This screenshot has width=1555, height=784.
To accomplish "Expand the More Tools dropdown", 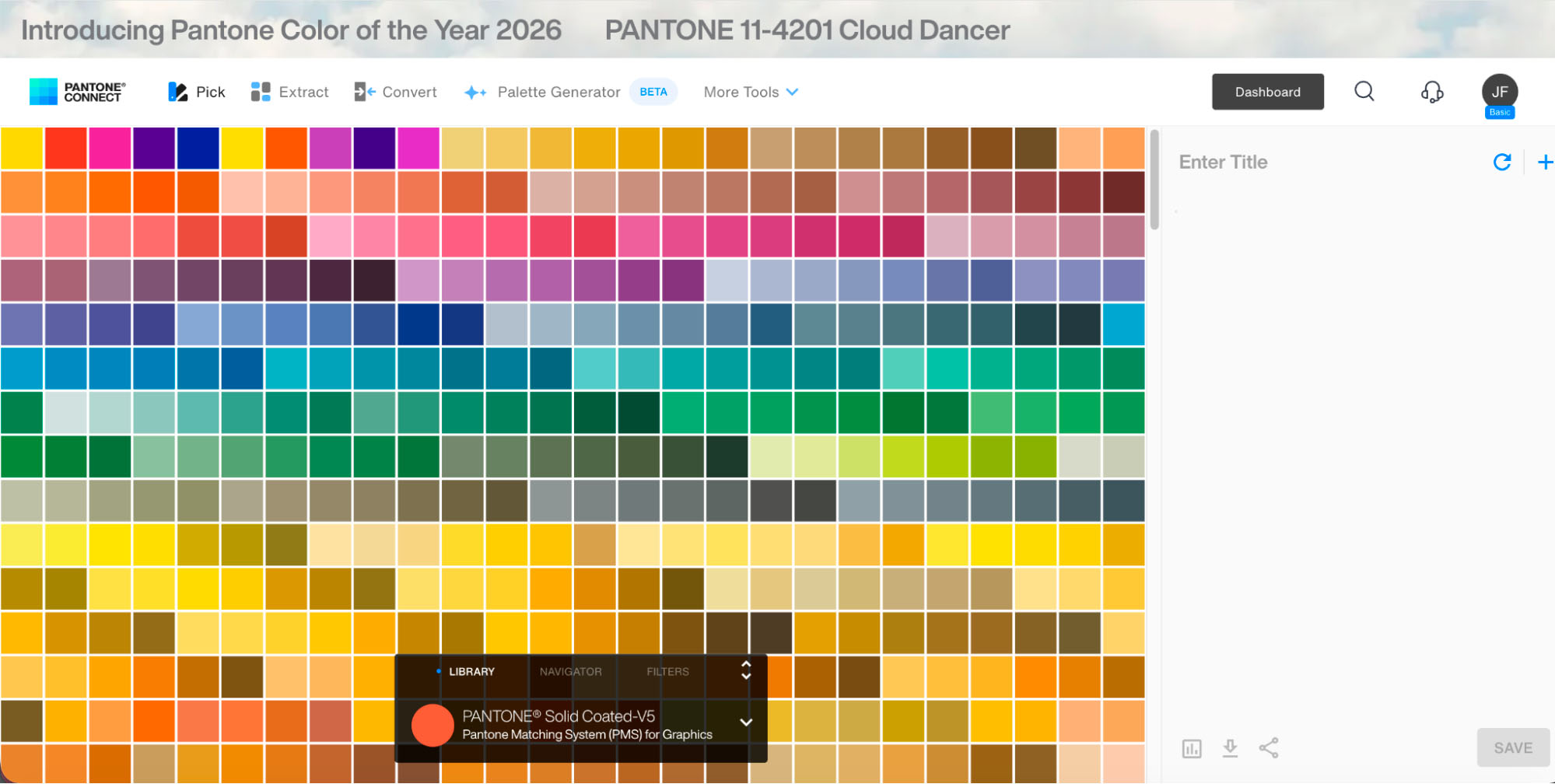I will coord(749,92).
